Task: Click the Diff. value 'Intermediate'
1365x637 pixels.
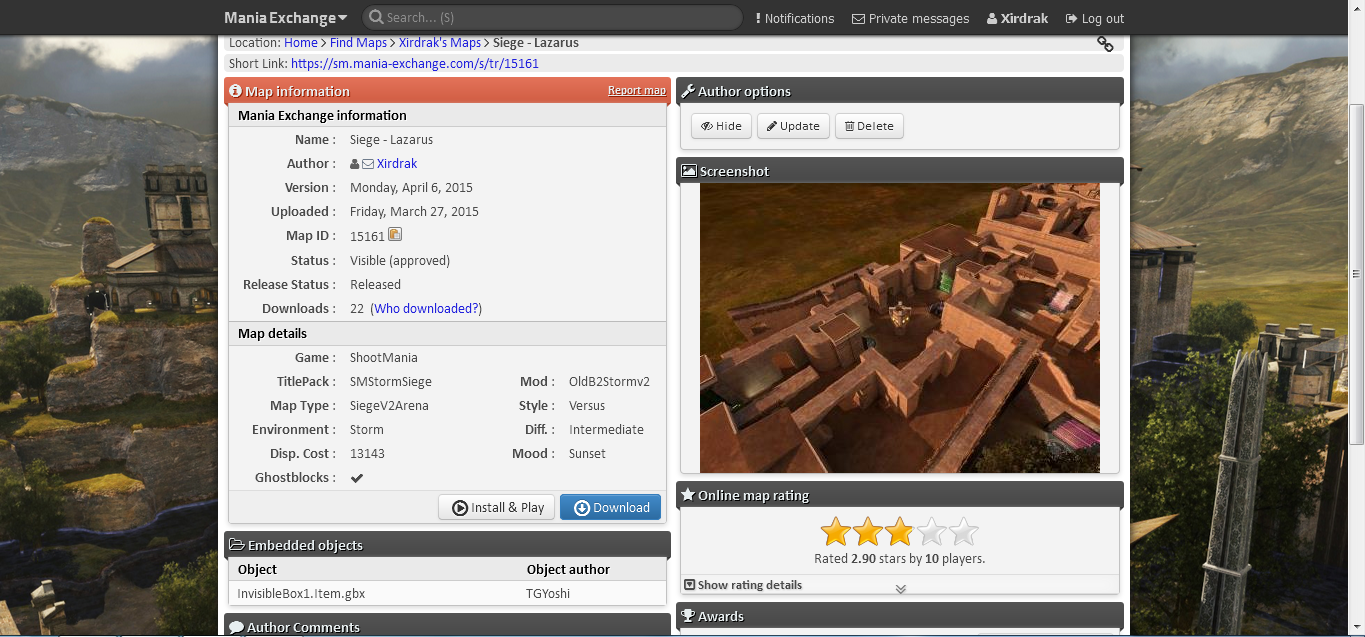Action: click(x=607, y=429)
